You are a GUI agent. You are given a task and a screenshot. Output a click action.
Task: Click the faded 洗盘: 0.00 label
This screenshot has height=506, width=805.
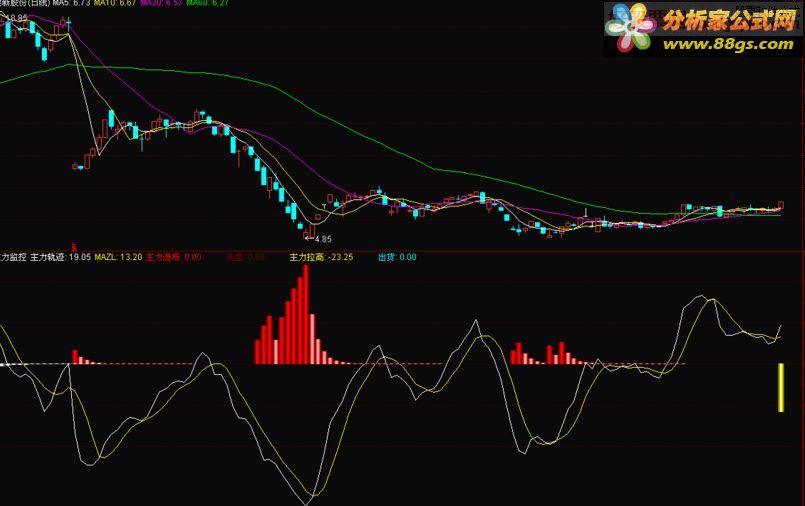click(x=245, y=257)
